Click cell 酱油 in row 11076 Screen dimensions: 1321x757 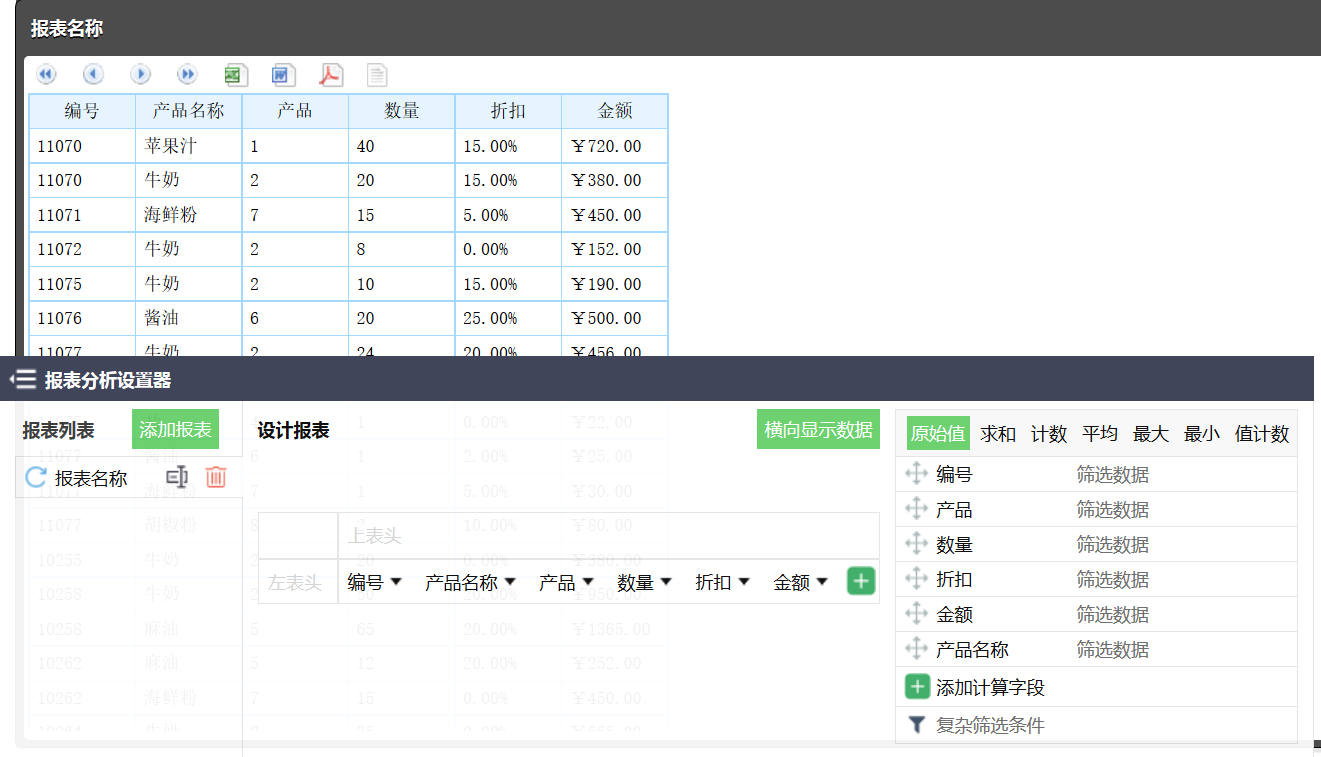pos(189,318)
